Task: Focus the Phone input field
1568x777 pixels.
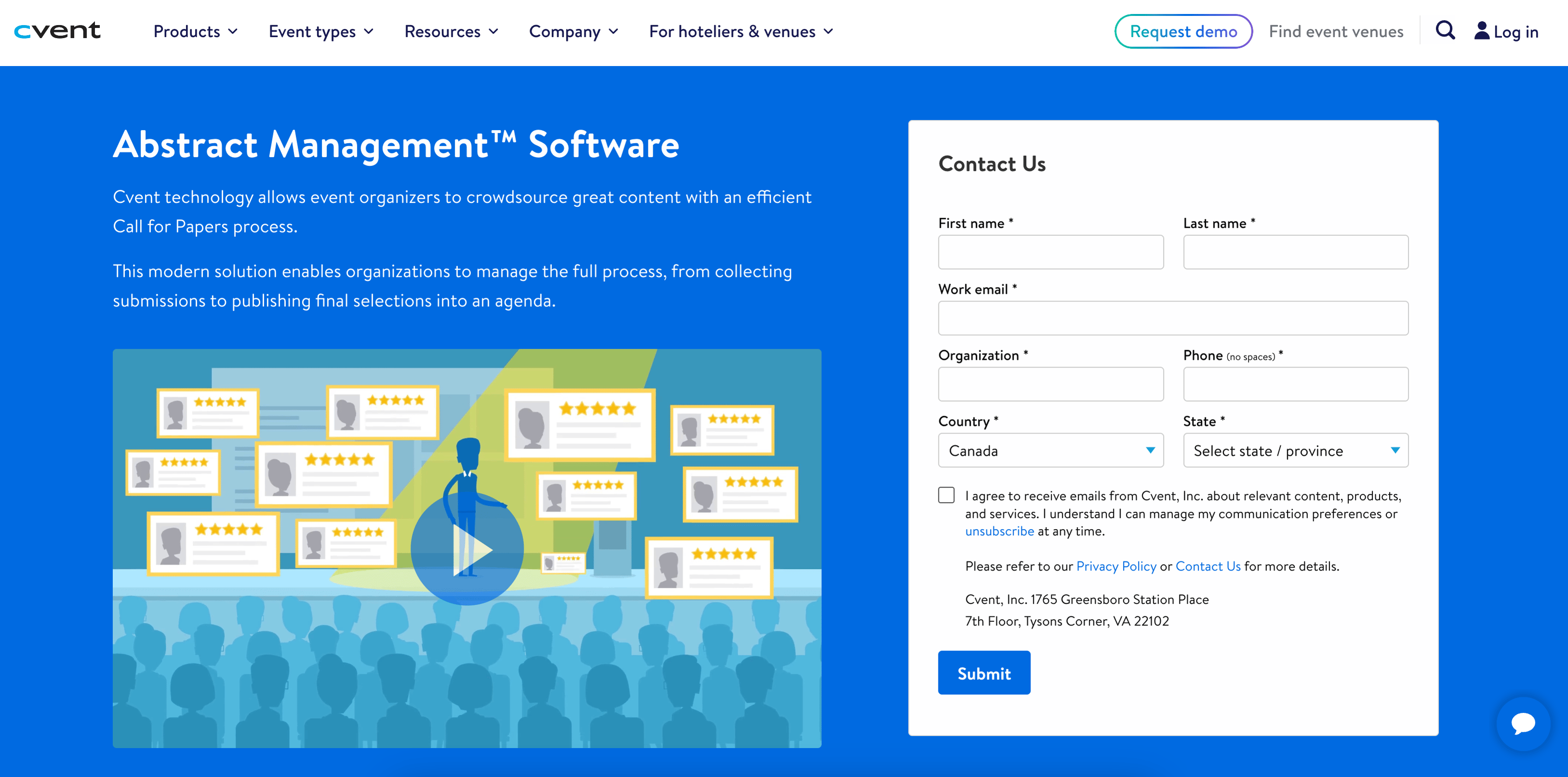Action: coord(1295,384)
